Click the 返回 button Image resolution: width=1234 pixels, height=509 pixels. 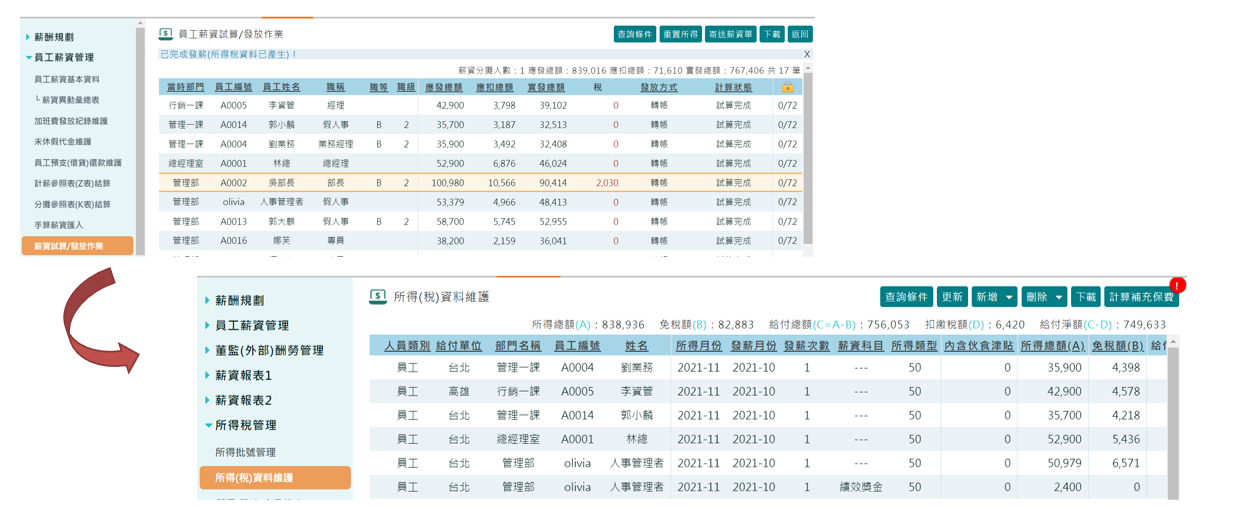click(800, 34)
